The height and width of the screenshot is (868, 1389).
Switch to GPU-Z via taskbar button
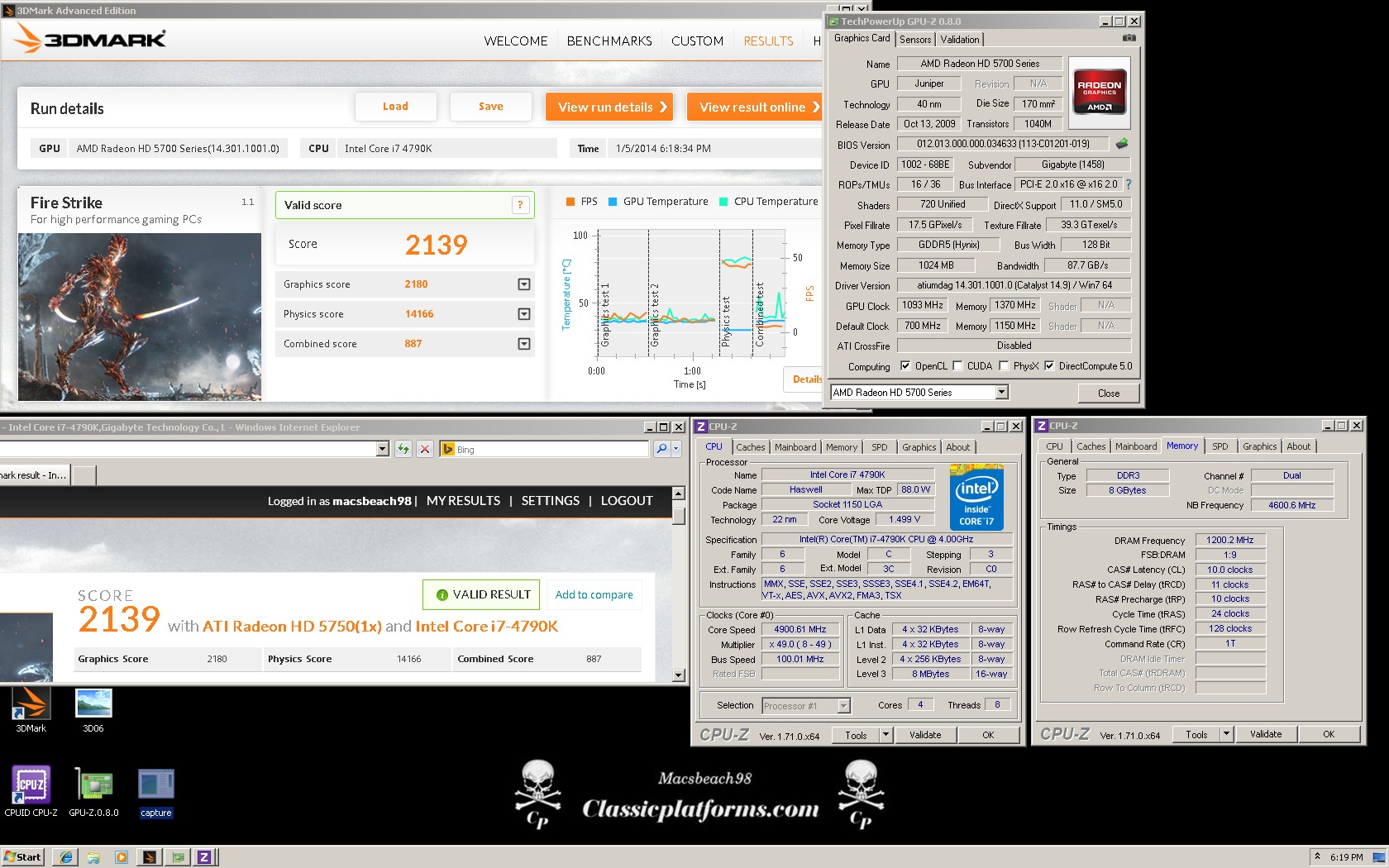[x=177, y=856]
